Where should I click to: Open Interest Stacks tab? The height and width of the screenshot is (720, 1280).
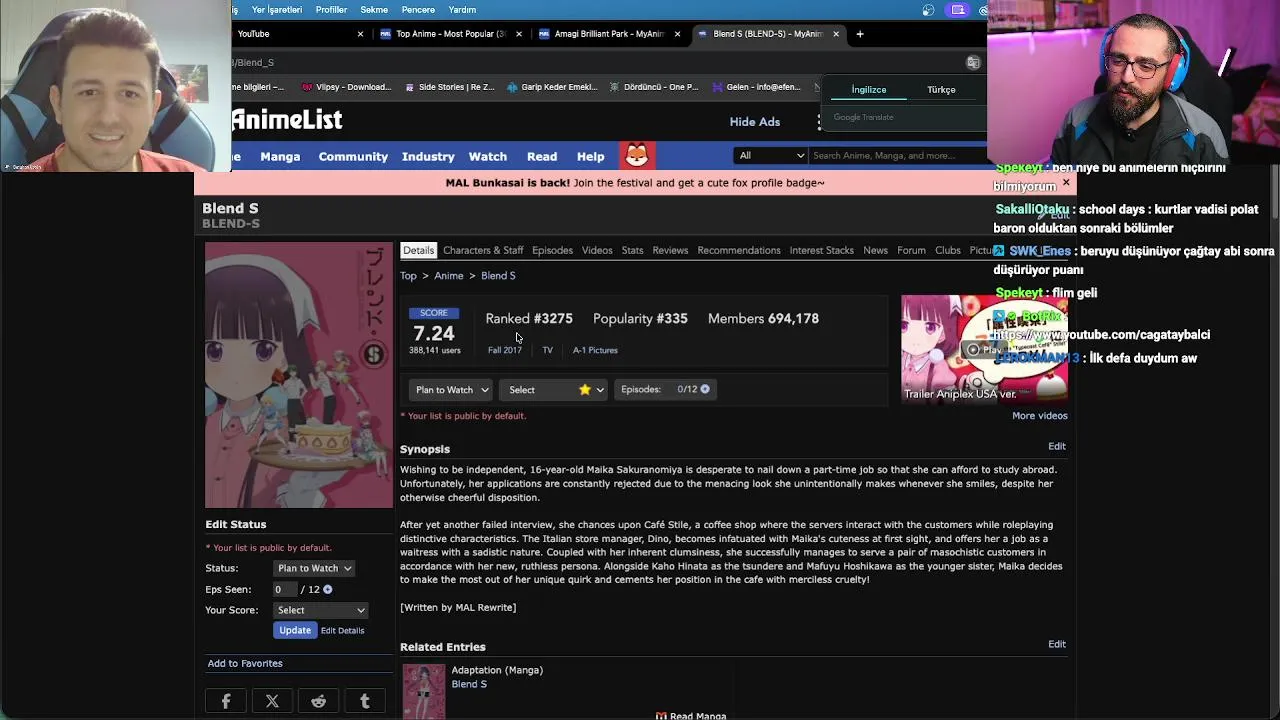tap(821, 250)
